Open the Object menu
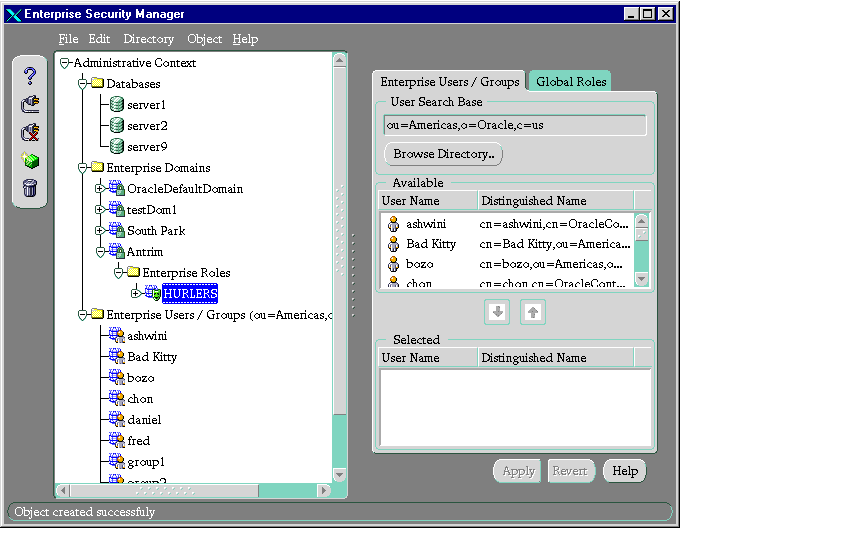The width and height of the screenshot is (864, 538). [204, 39]
